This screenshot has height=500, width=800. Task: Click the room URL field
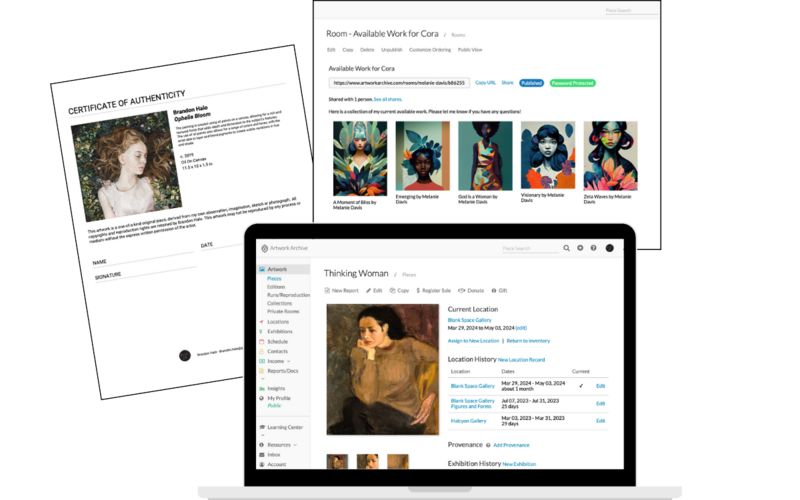pyautogui.click(x=399, y=83)
